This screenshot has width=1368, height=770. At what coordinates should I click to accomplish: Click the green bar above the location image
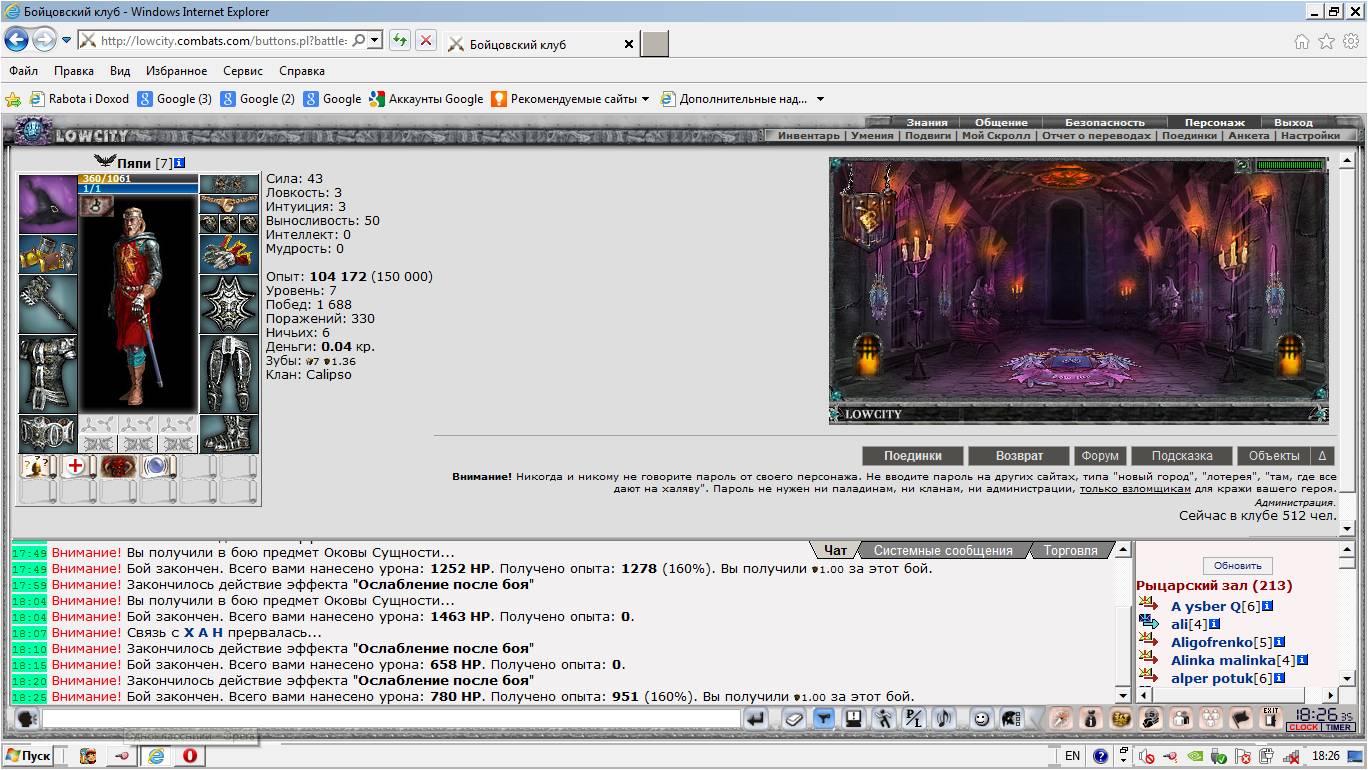(1290, 165)
